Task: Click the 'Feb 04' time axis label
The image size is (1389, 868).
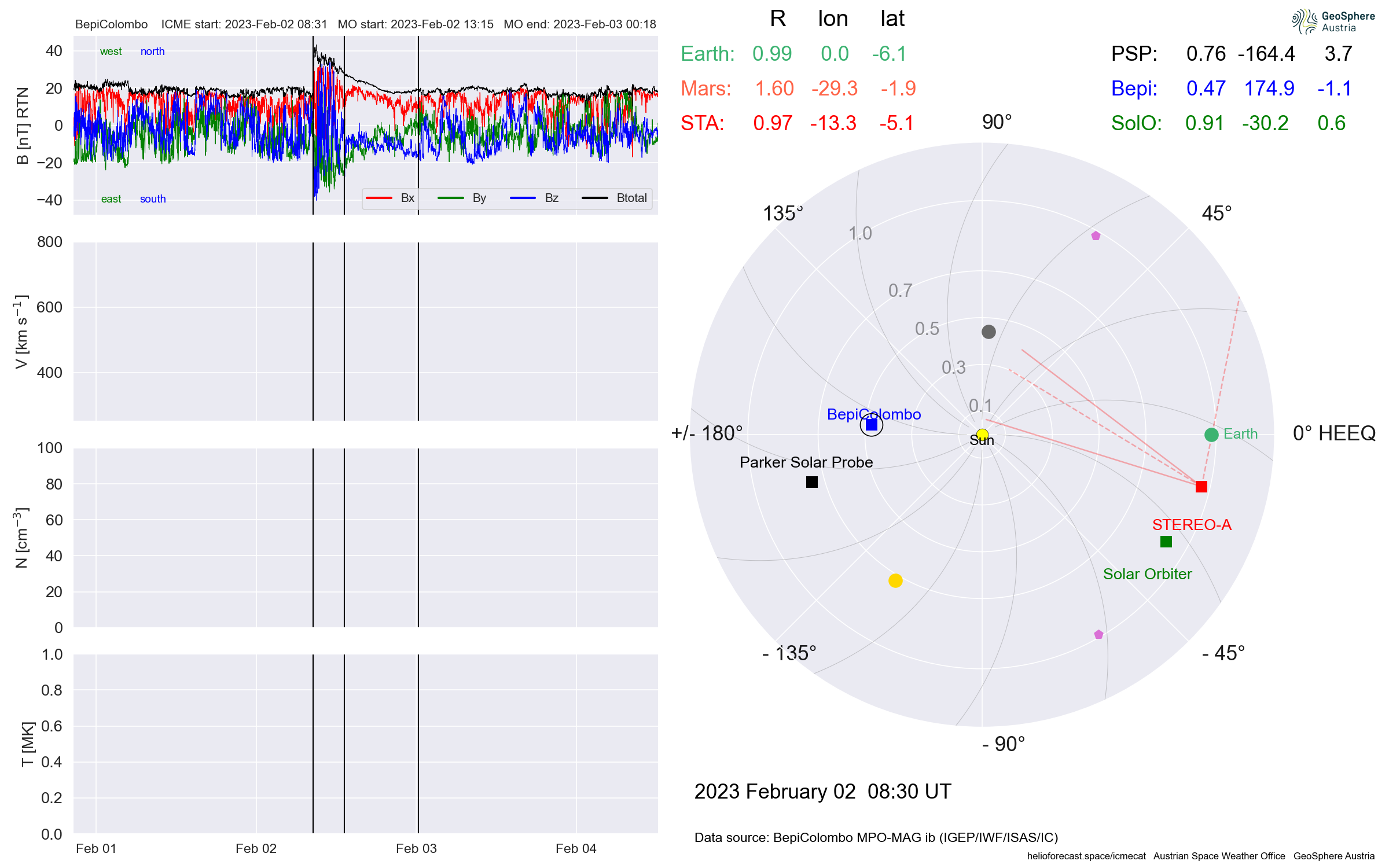Action: pyautogui.click(x=576, y=848)
